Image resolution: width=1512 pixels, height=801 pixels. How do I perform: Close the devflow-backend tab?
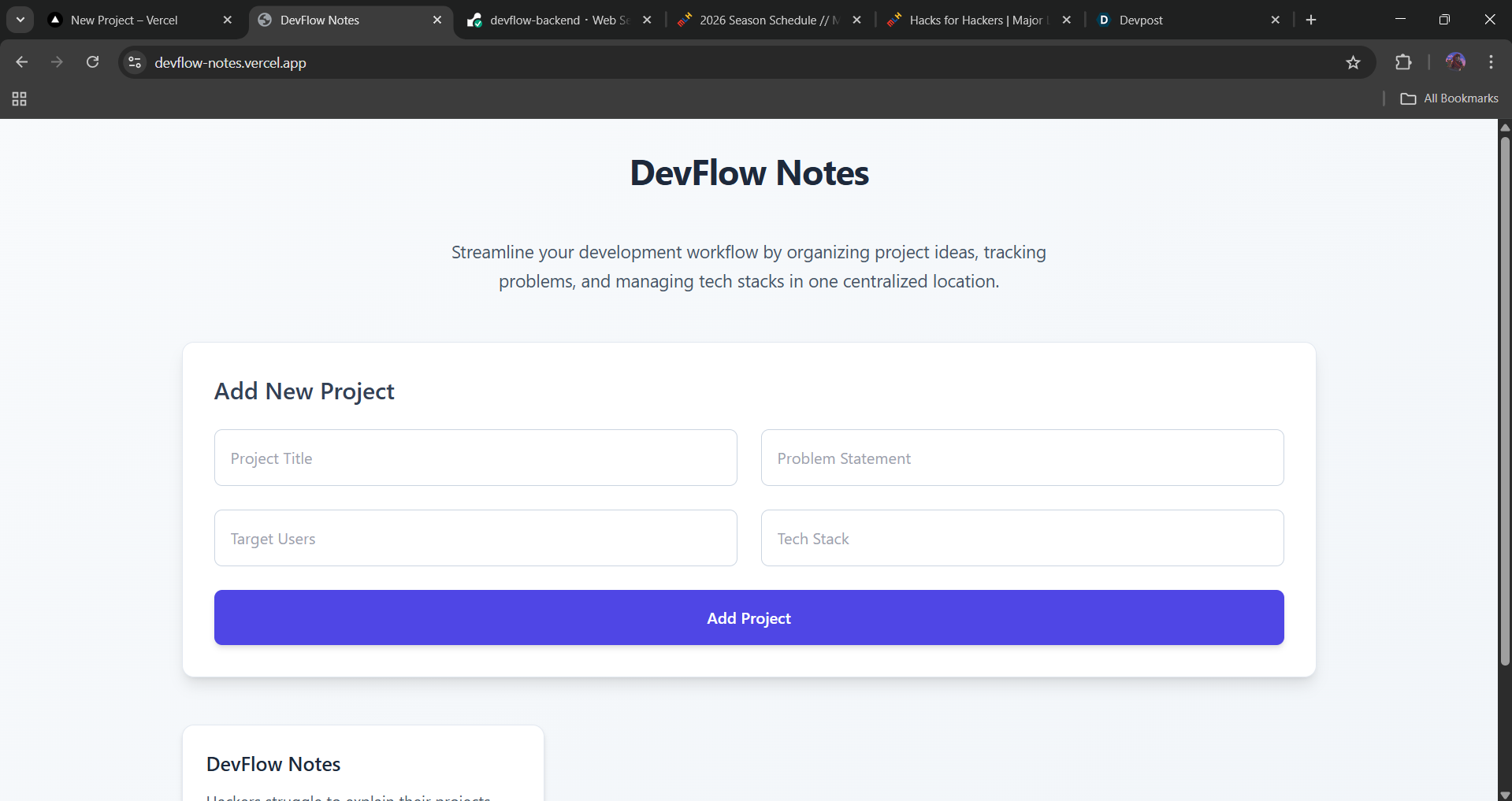tap(647, 20)
